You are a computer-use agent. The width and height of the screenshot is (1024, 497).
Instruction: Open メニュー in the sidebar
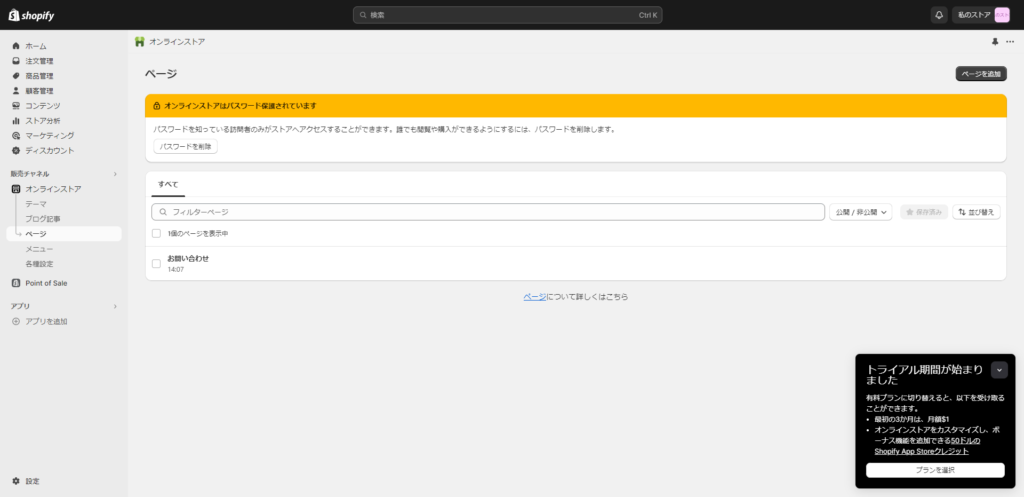(x=39, y=249)
